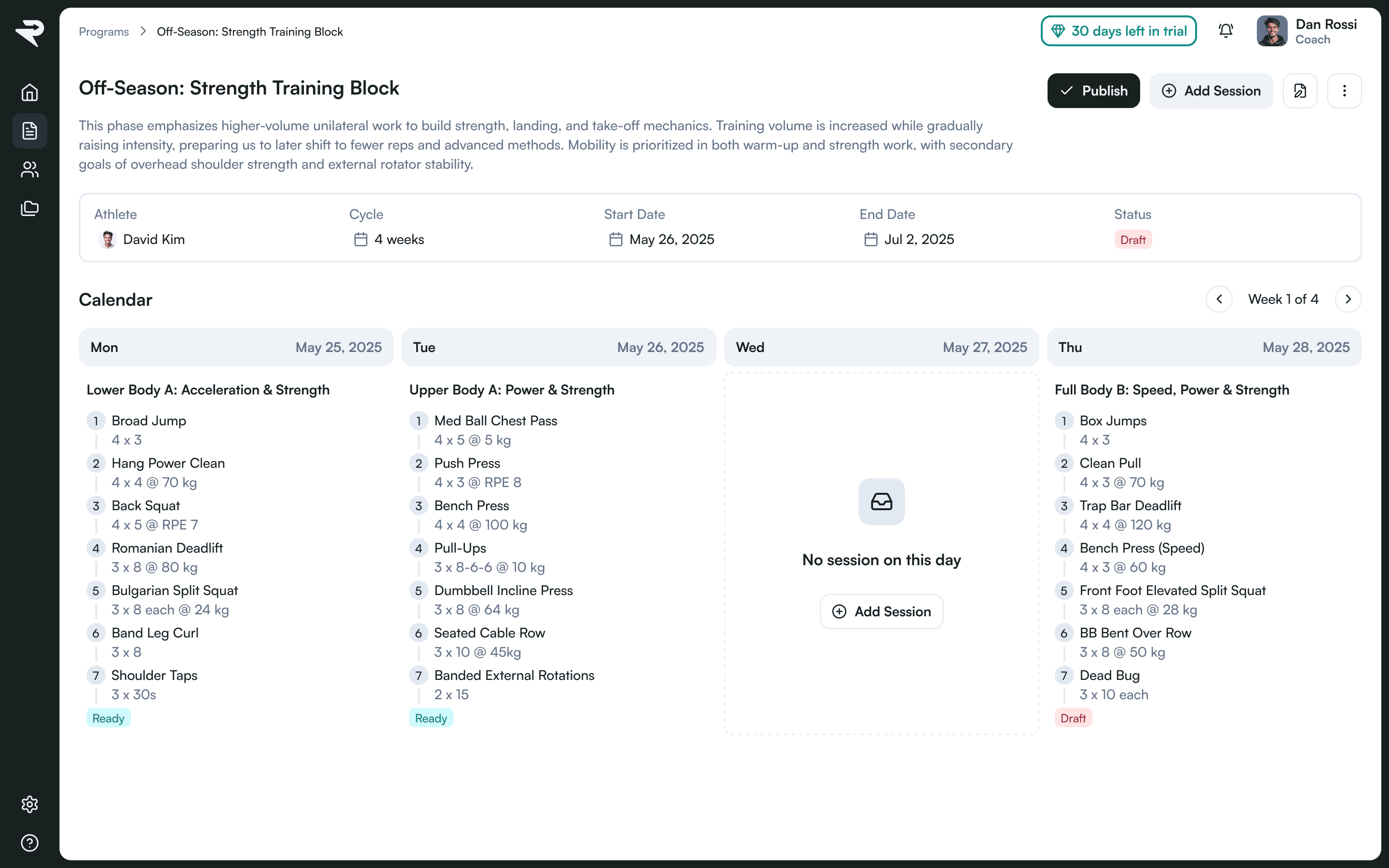Screen dimensions: 1389x868
Task: Click the 30 days left in trial badge
Action: 1118,31
